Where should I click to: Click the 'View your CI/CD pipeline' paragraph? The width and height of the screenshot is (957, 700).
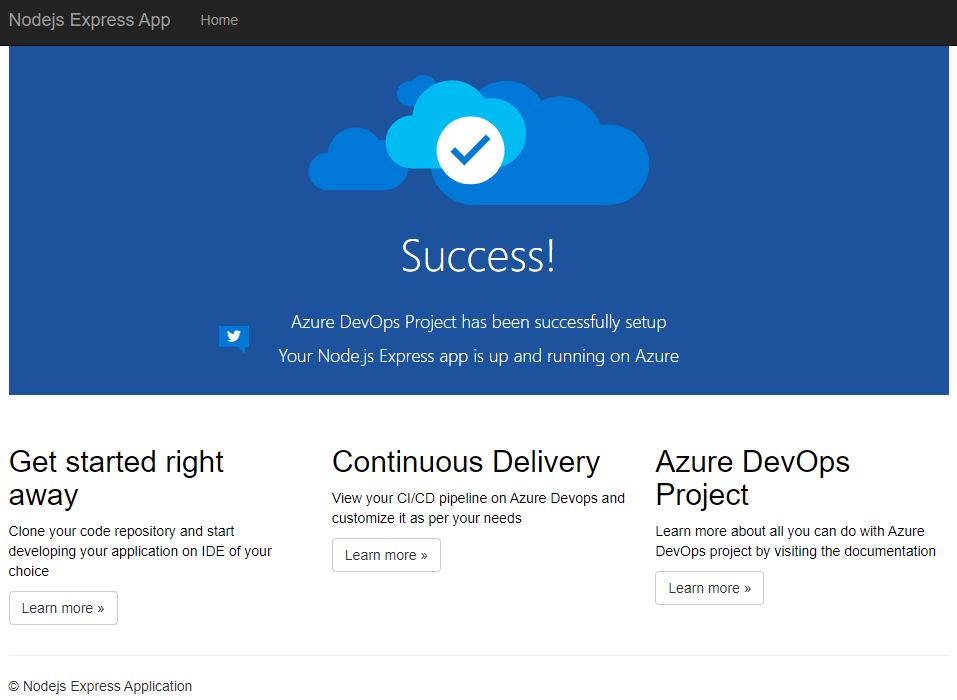(x=478, y=508)
